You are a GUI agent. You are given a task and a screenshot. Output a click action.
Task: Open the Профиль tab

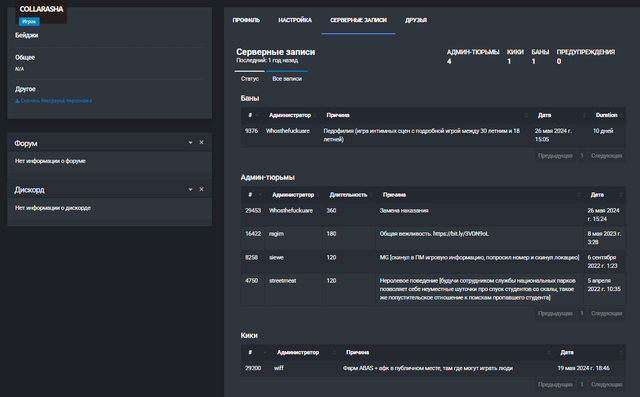246,20
